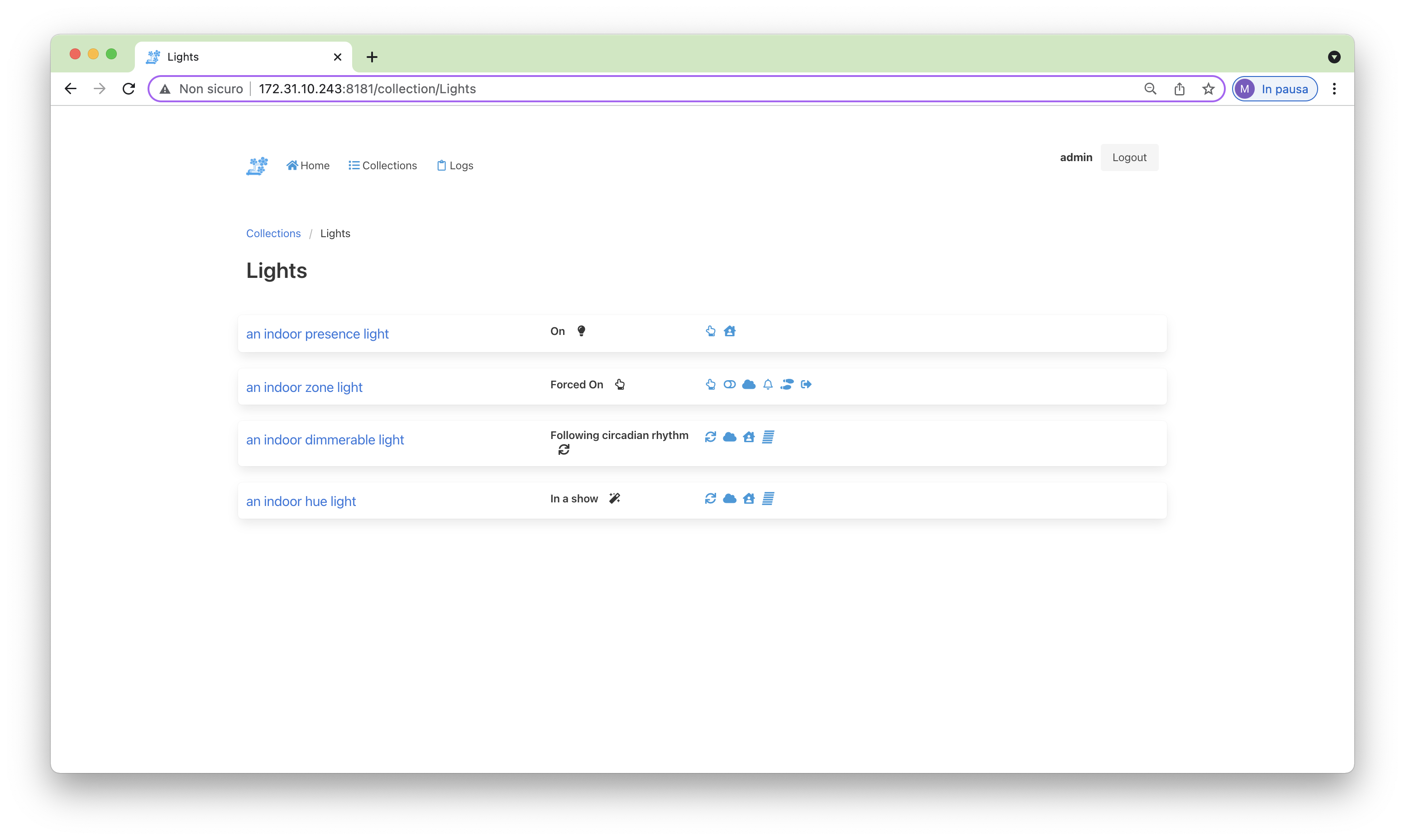Click the Logout button
Image resolution: width=1405 pixels, height=840 pixels.
coord(1129,157)
